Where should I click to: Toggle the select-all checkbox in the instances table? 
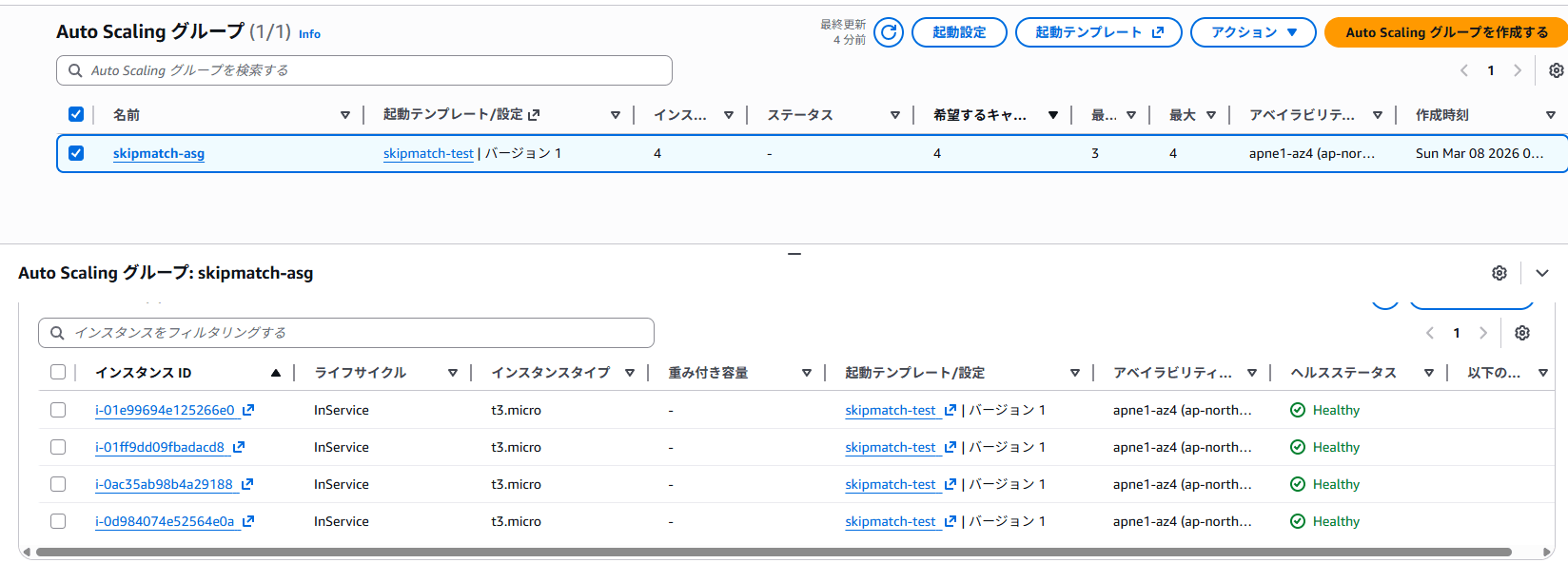[58, 373]
